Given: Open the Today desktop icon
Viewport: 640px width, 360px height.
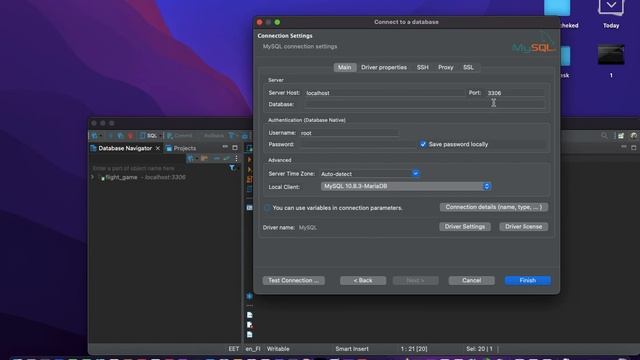Looking at the screenshot, I should coord(611,14).
